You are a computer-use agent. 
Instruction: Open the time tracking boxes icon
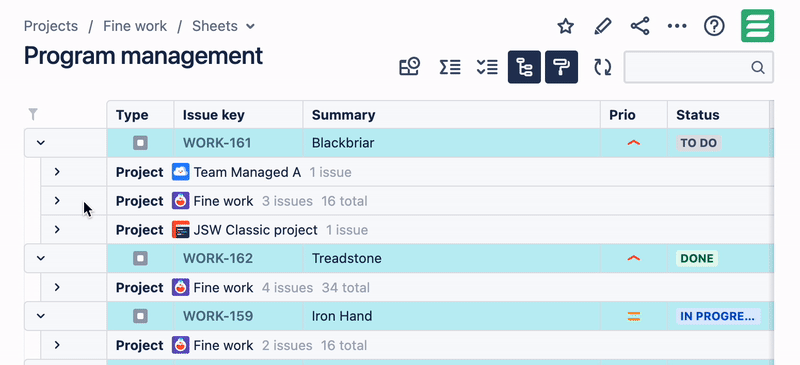coord(409,67)
